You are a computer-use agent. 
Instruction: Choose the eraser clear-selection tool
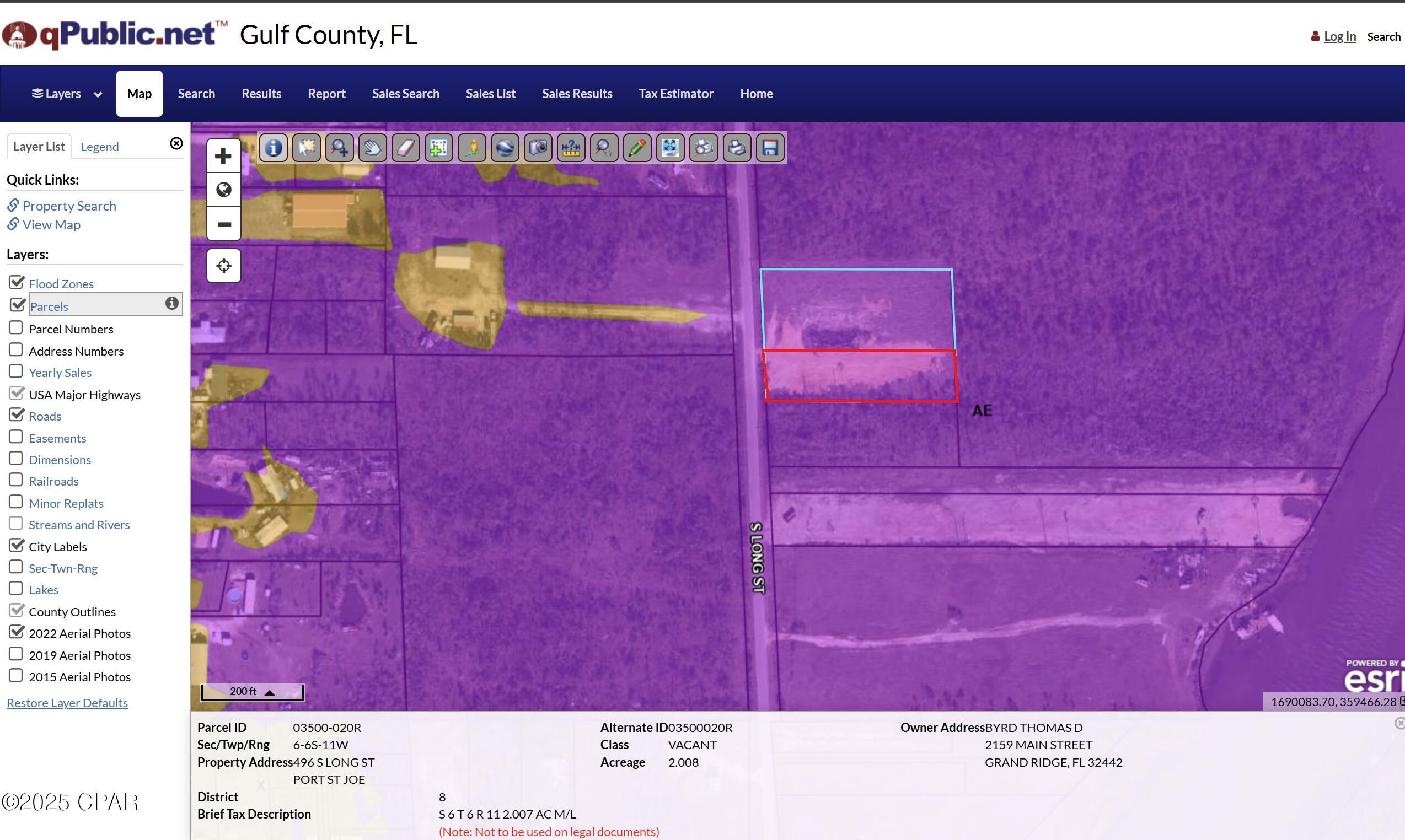[x=405, y=148]
